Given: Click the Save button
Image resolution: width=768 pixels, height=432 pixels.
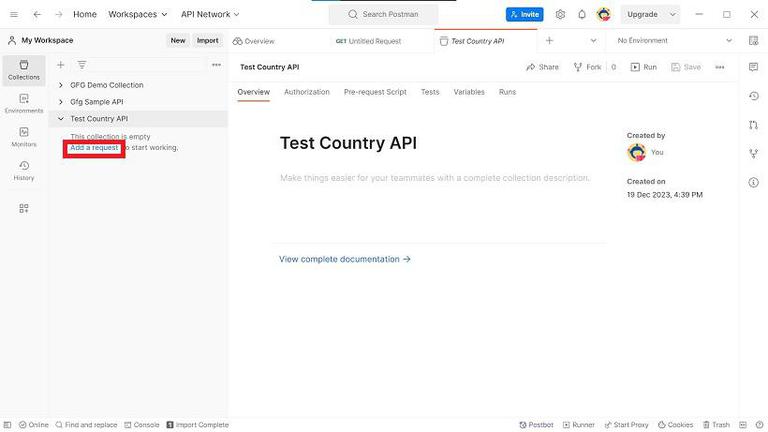Looking at the screenshot, I should (x=686, y=67).
